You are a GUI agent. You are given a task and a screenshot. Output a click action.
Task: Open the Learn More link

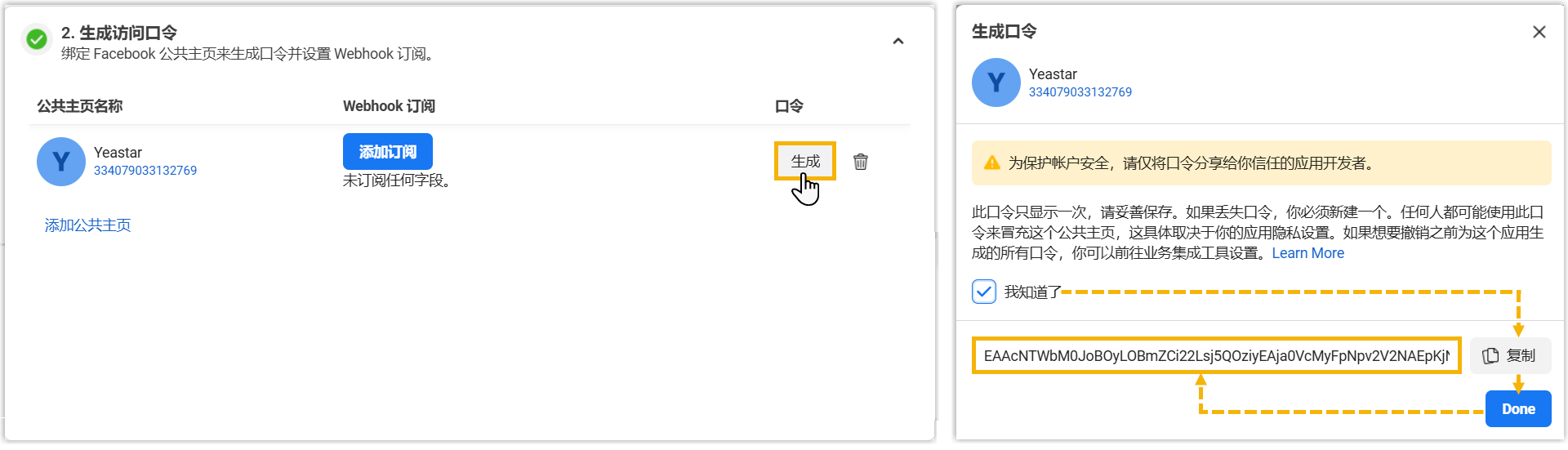1308,253
